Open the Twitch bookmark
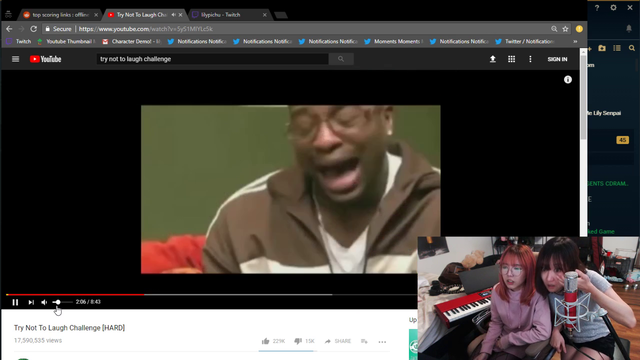640x360 pixels. [19, 41]
